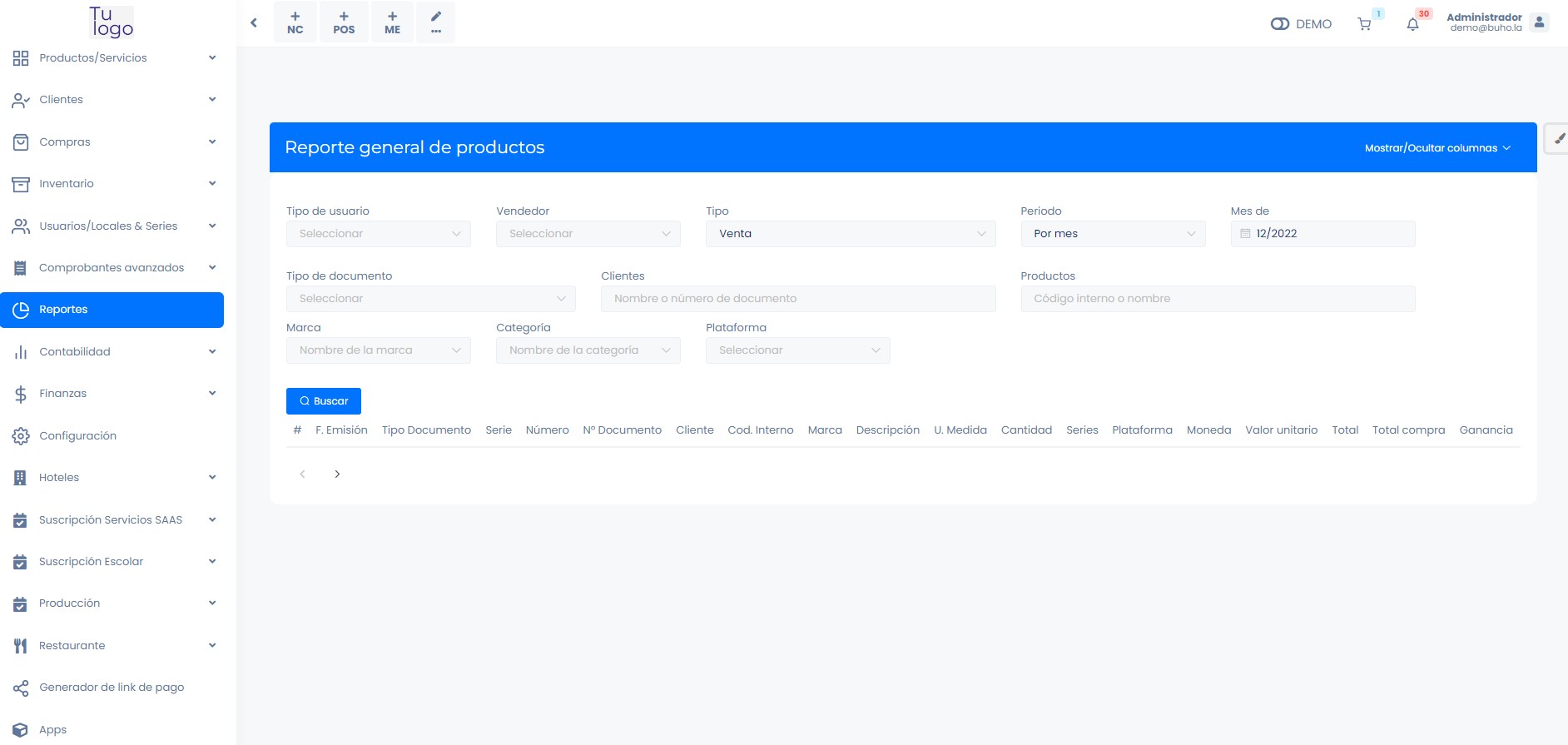The width and height of the screenshot is (1568, 745).
Task: Click the NC quick-add button
Action: [295, 22]
